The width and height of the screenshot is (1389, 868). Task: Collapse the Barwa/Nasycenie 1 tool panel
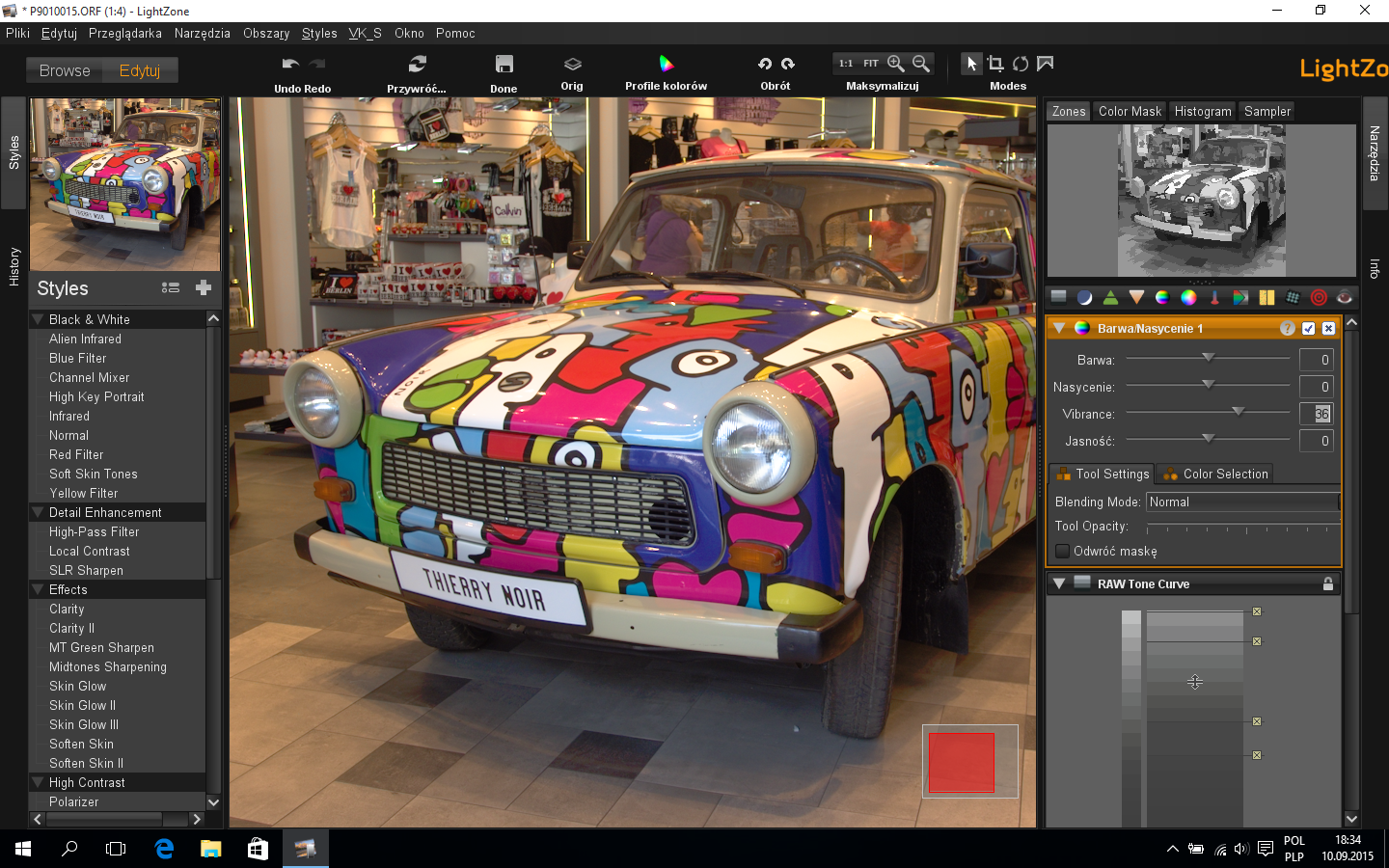(1059, 328)
